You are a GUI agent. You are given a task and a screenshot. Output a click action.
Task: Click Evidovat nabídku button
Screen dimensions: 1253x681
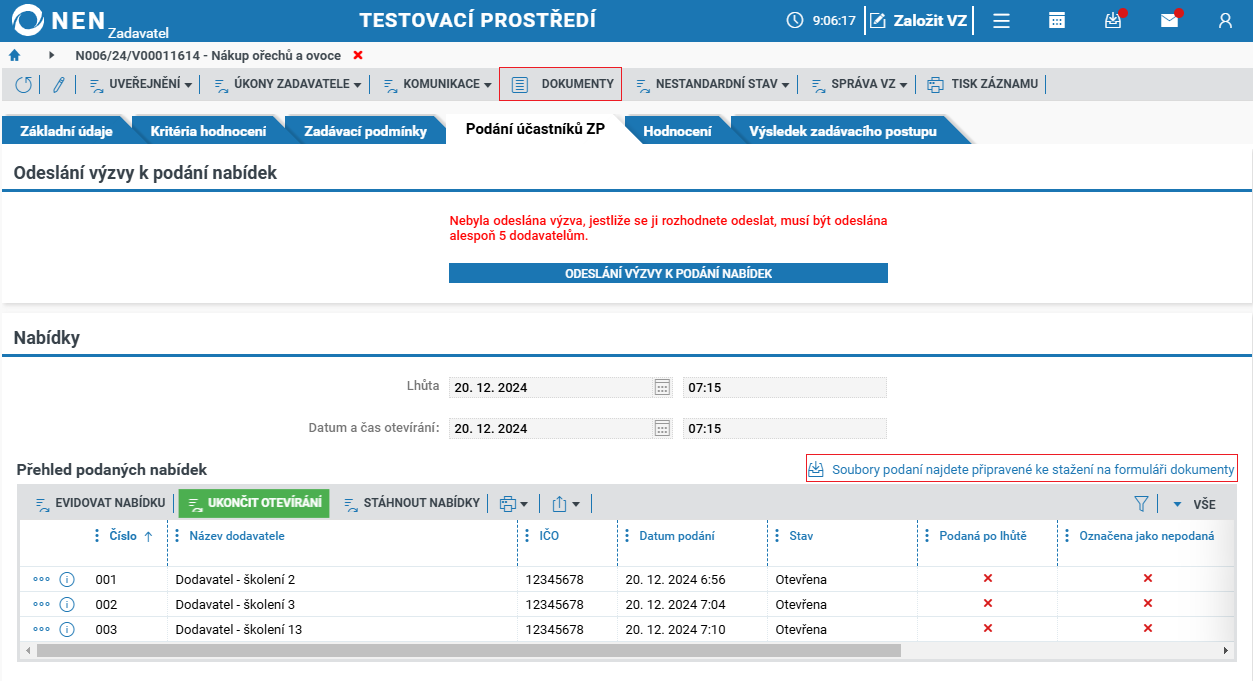click(x=99, y=503)
